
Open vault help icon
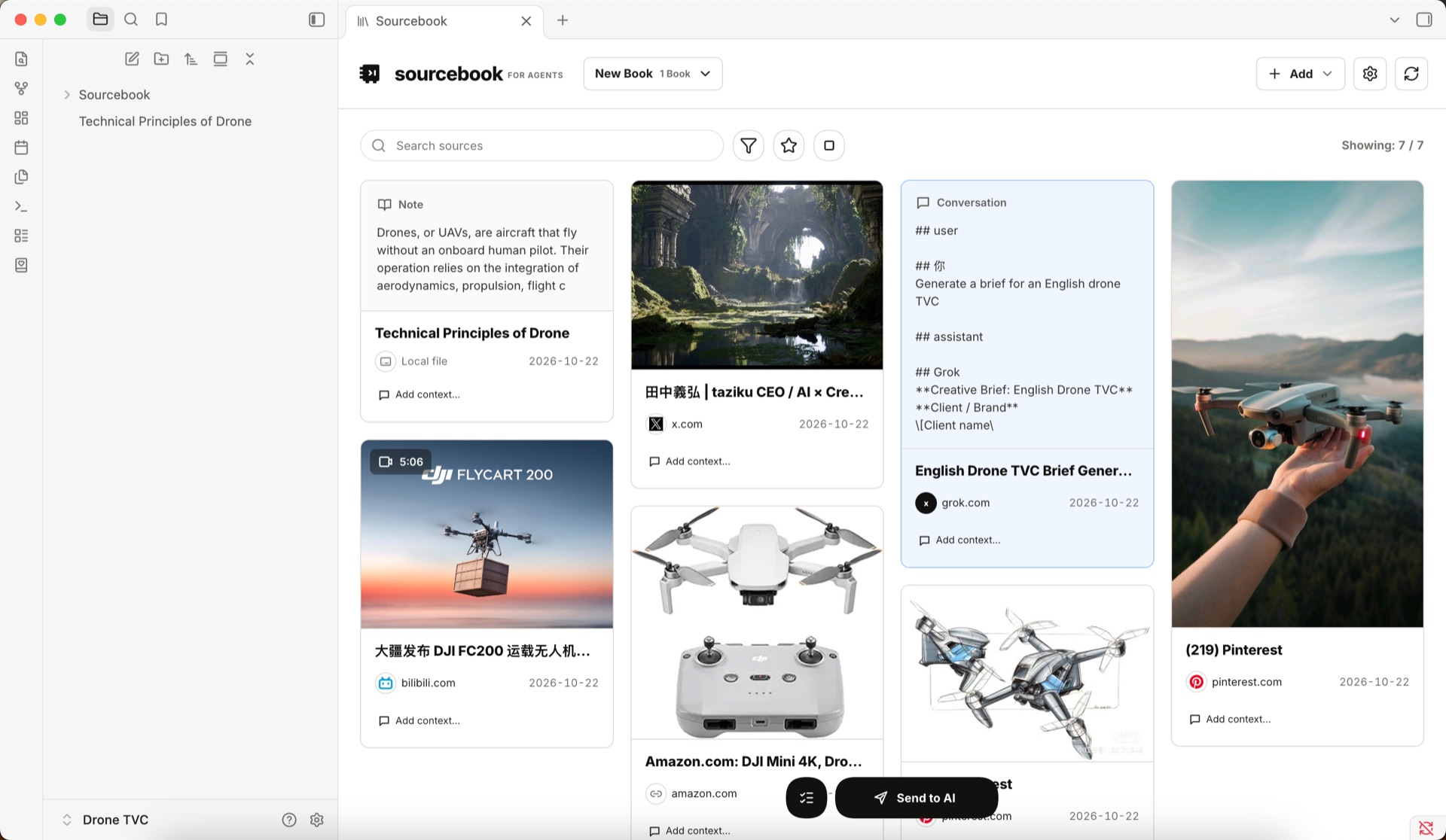coord(289,820)
